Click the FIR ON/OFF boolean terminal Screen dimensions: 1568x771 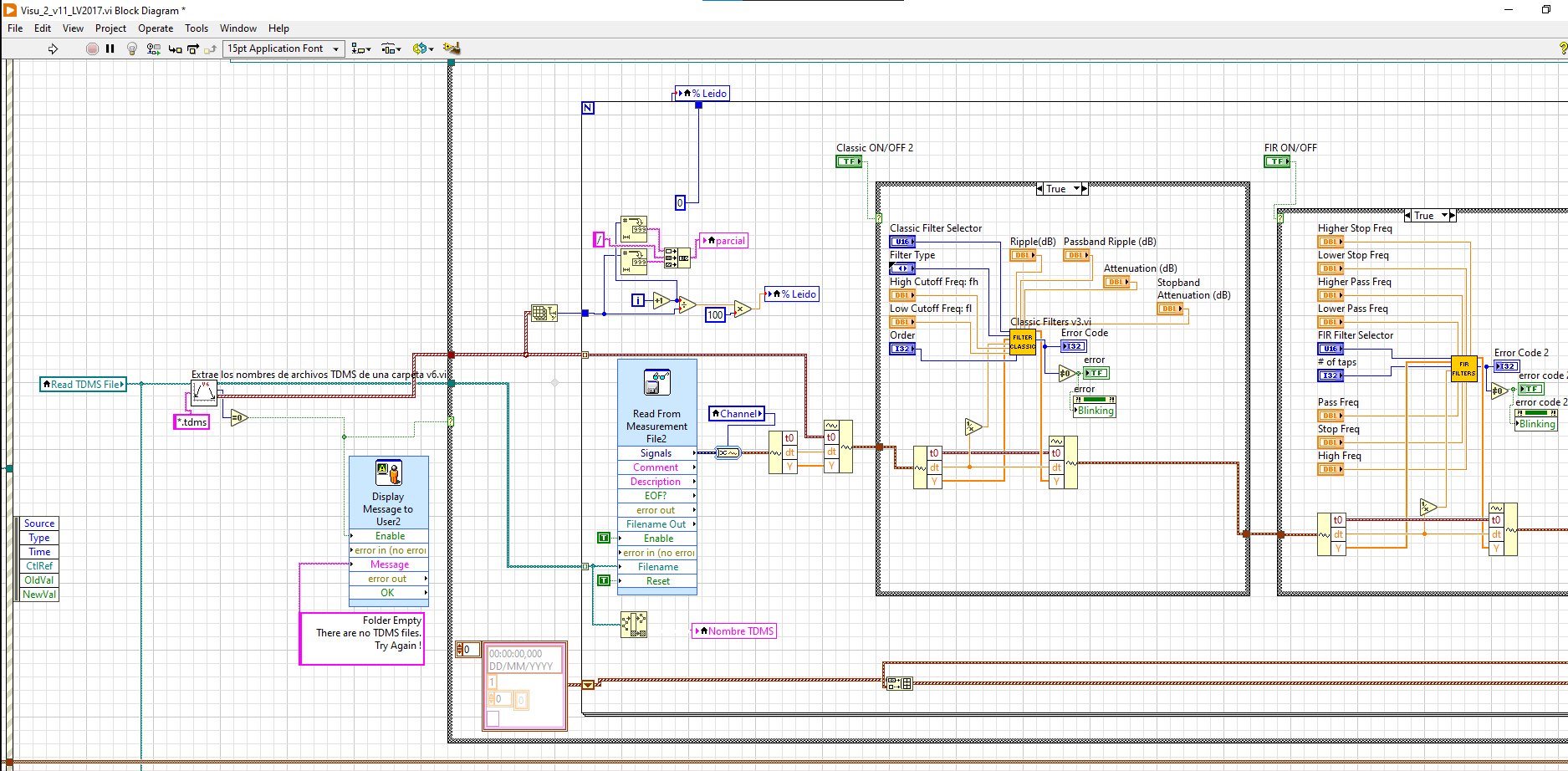pos(1276,161)
